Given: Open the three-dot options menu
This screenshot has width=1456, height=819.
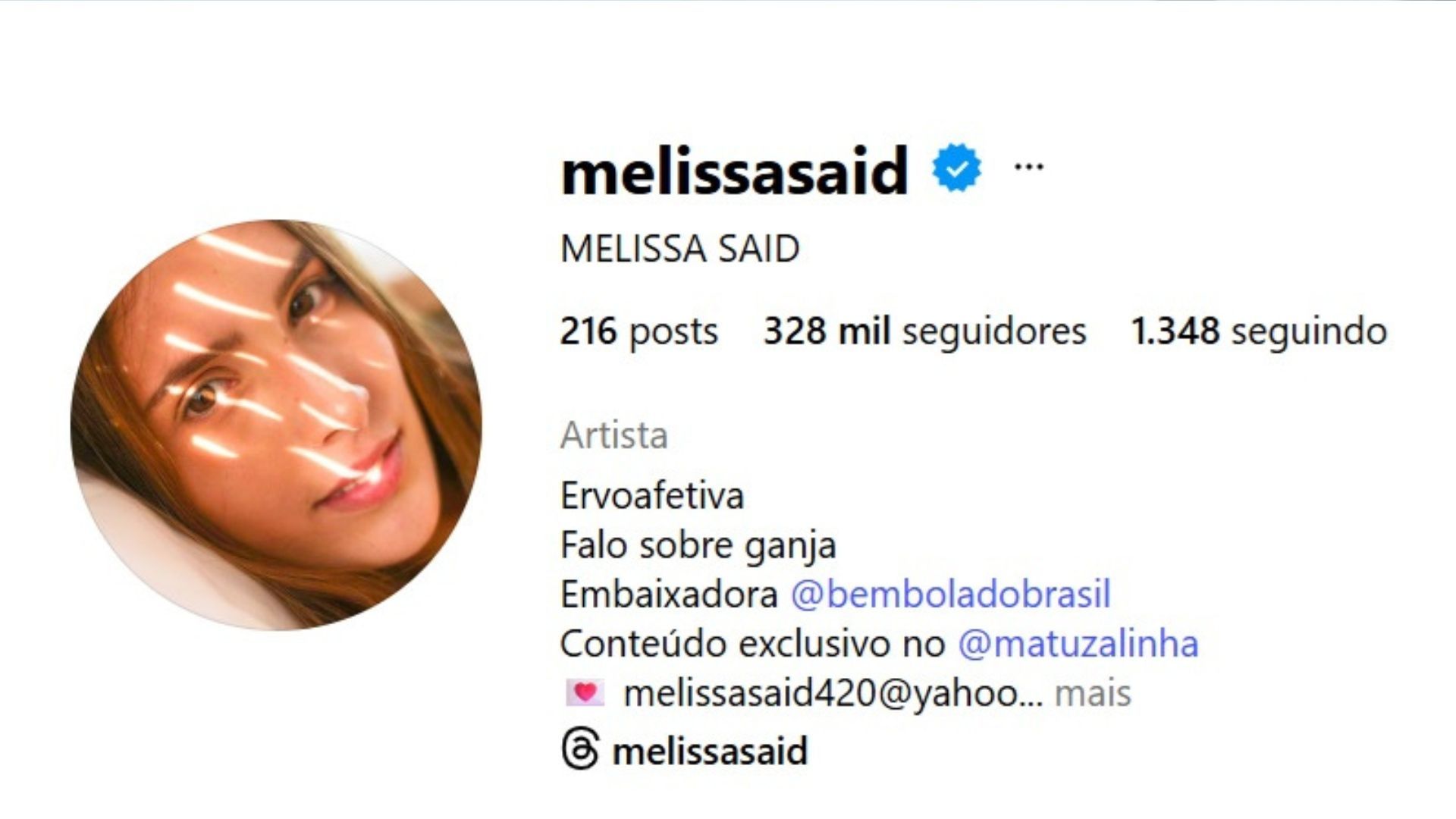Looking at the screenshot, I should pos(1029,167).
